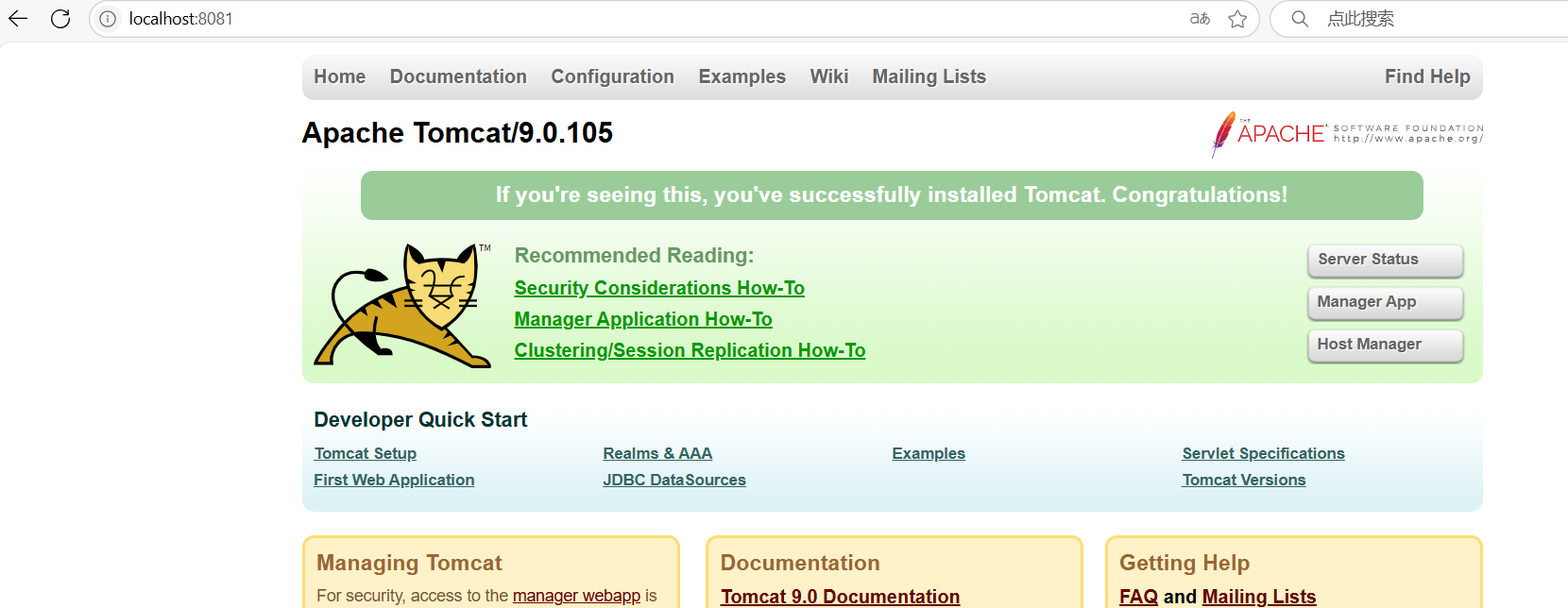The image size is (1568, 608).
Task: Open the Mailing Lists link under Getting Help
Action: (x=1258, y=597)
